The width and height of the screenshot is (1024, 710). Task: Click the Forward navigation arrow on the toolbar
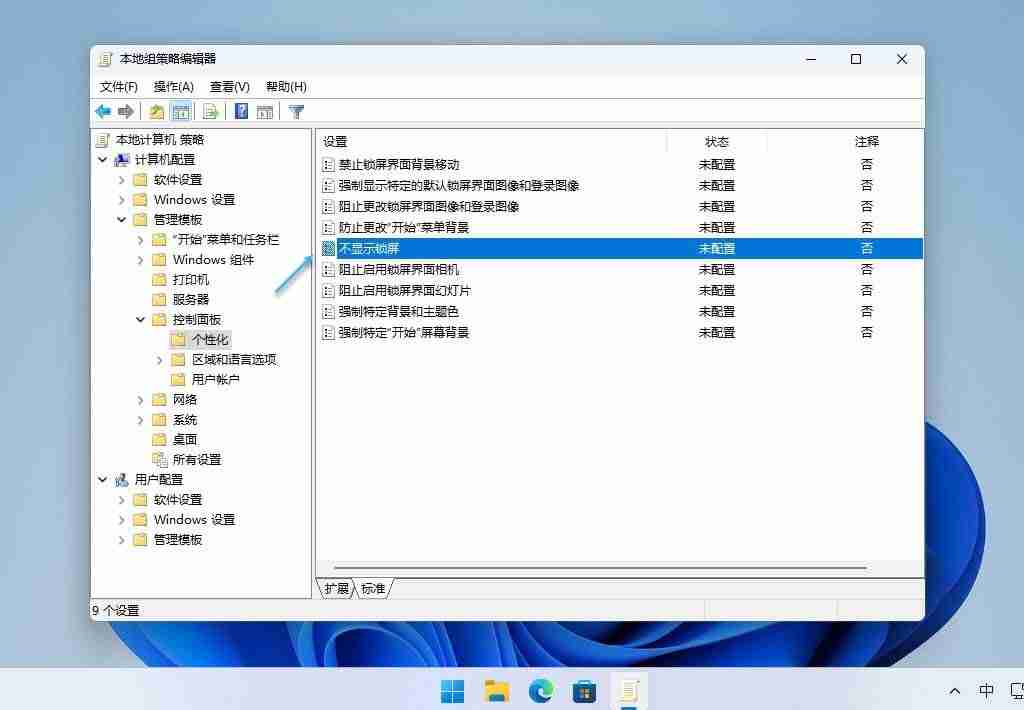point(127,111)
